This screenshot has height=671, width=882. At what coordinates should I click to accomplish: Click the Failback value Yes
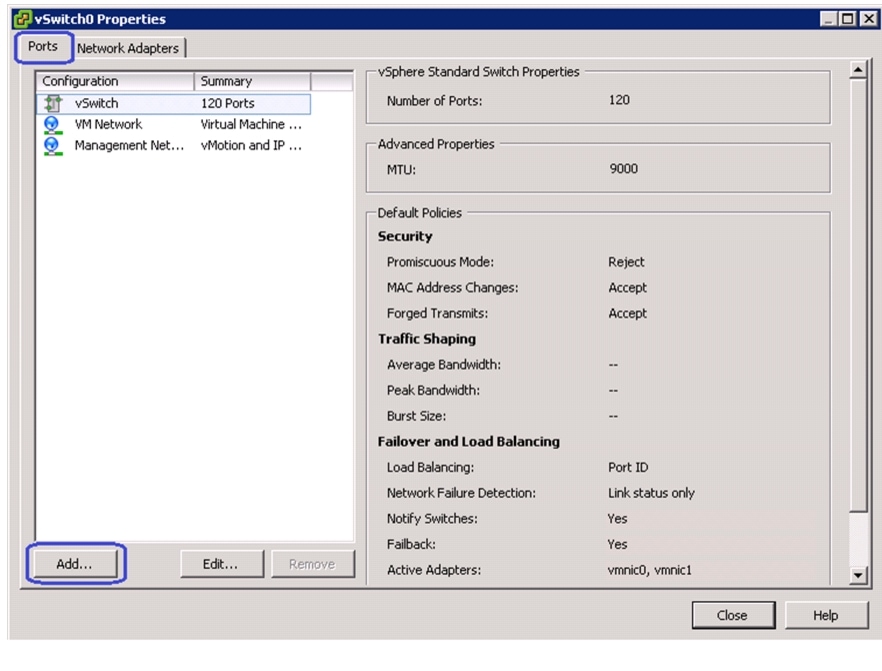tap(618, 544)
